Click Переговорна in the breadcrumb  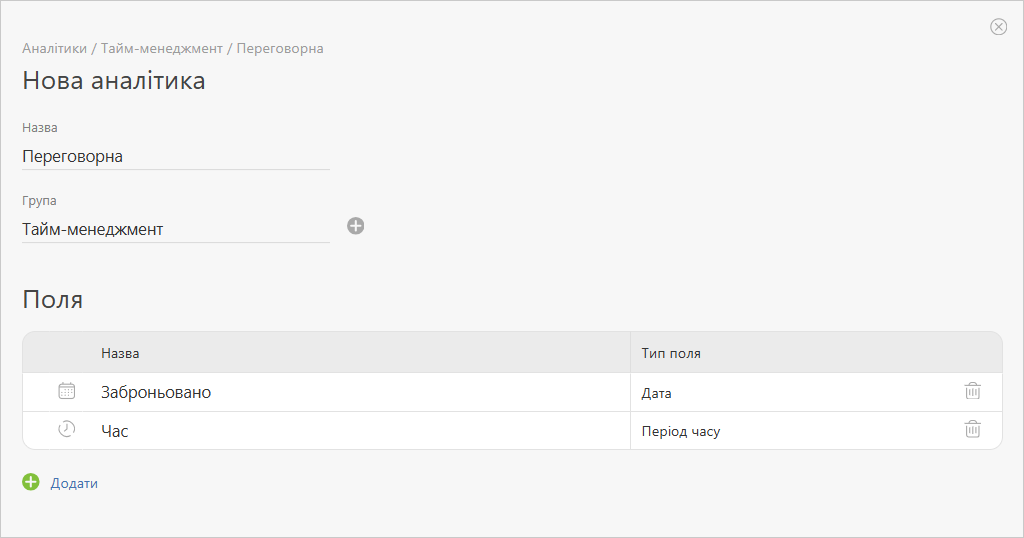coord(280,48)
